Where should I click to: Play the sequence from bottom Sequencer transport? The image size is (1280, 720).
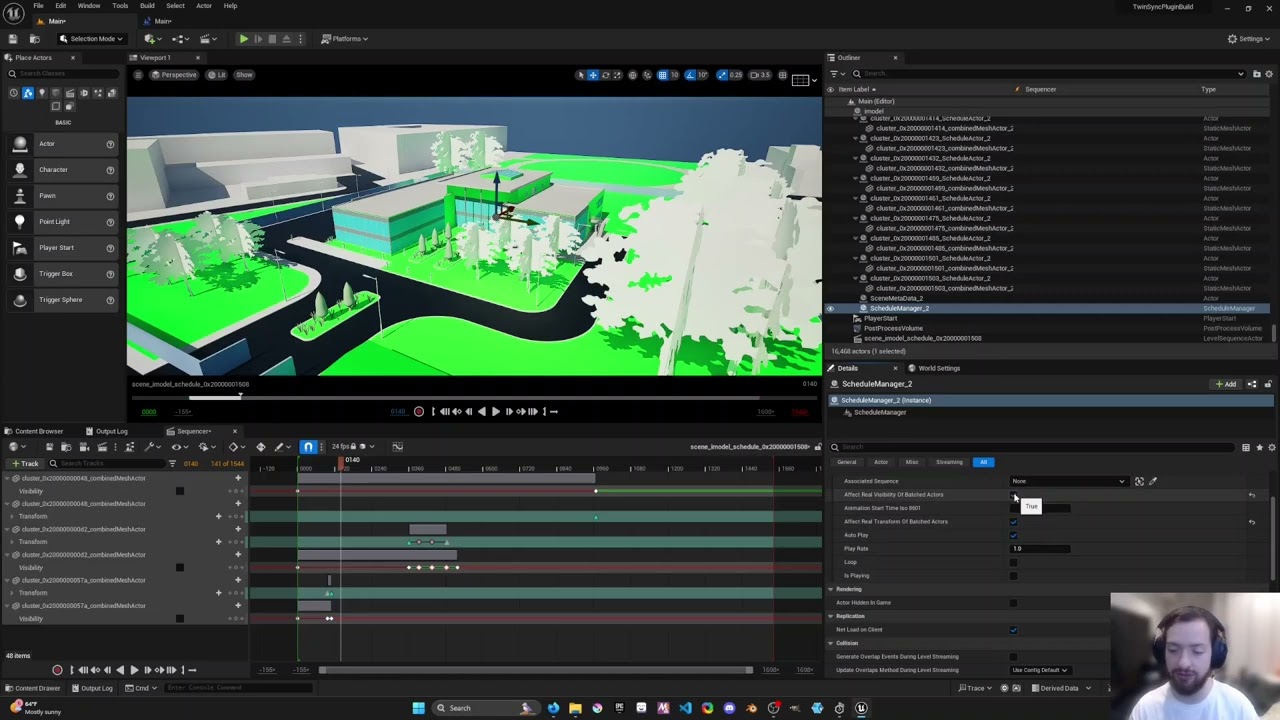tap(134, 670)
